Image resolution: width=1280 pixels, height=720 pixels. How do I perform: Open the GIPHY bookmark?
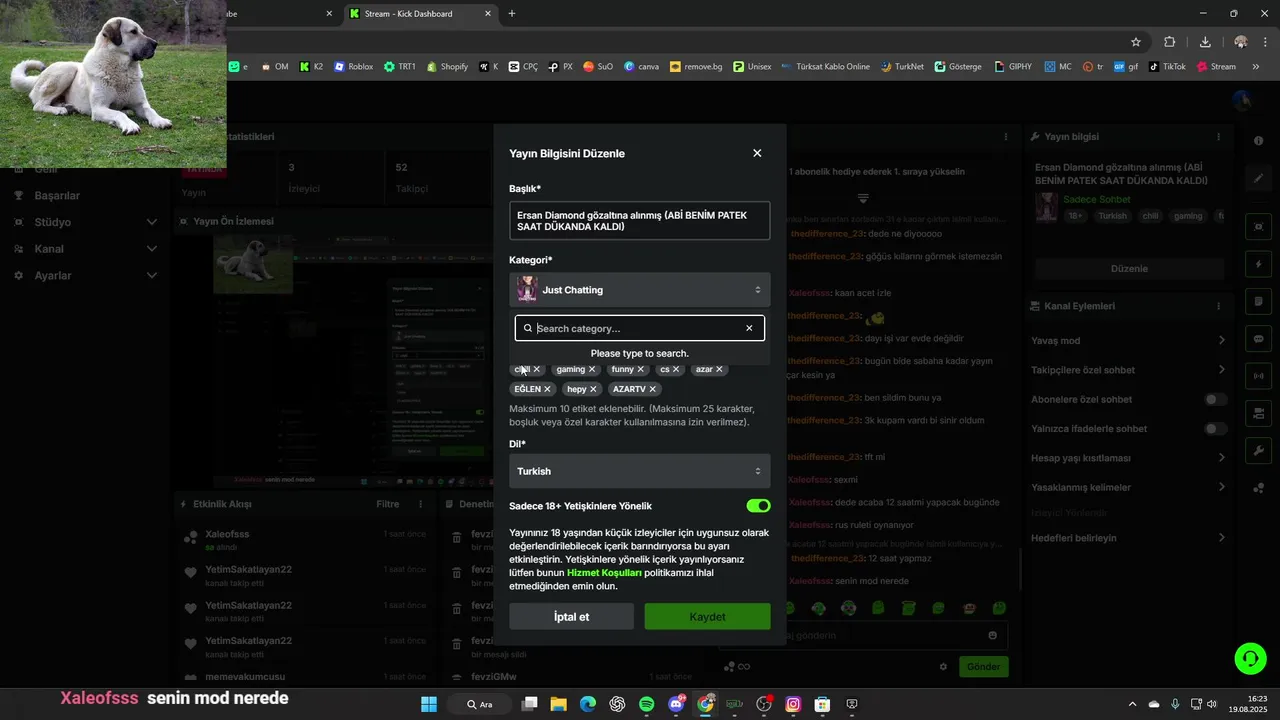pos(1013,67)
